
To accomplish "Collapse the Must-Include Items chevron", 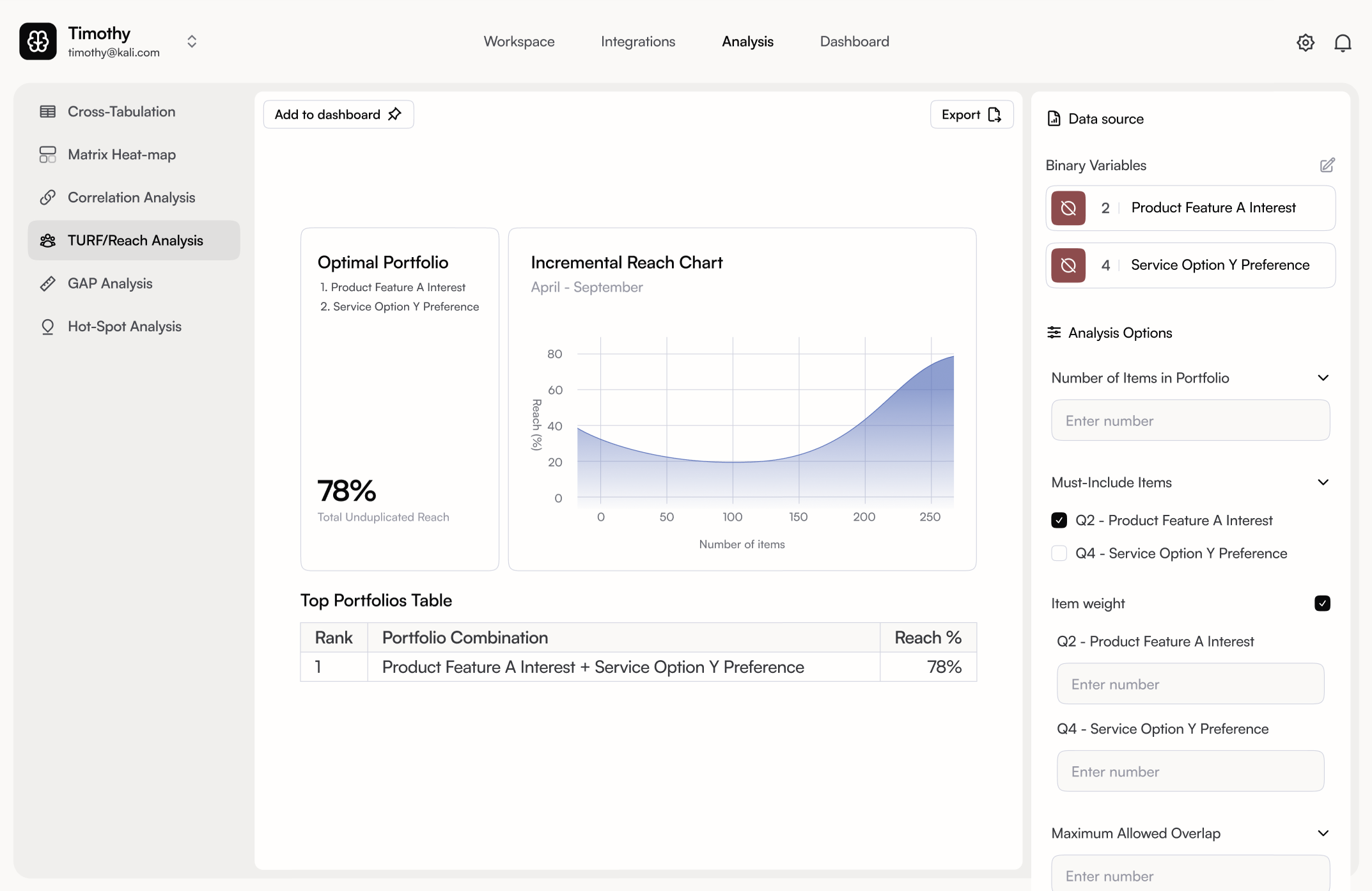I will click(x=1323, y=482).
